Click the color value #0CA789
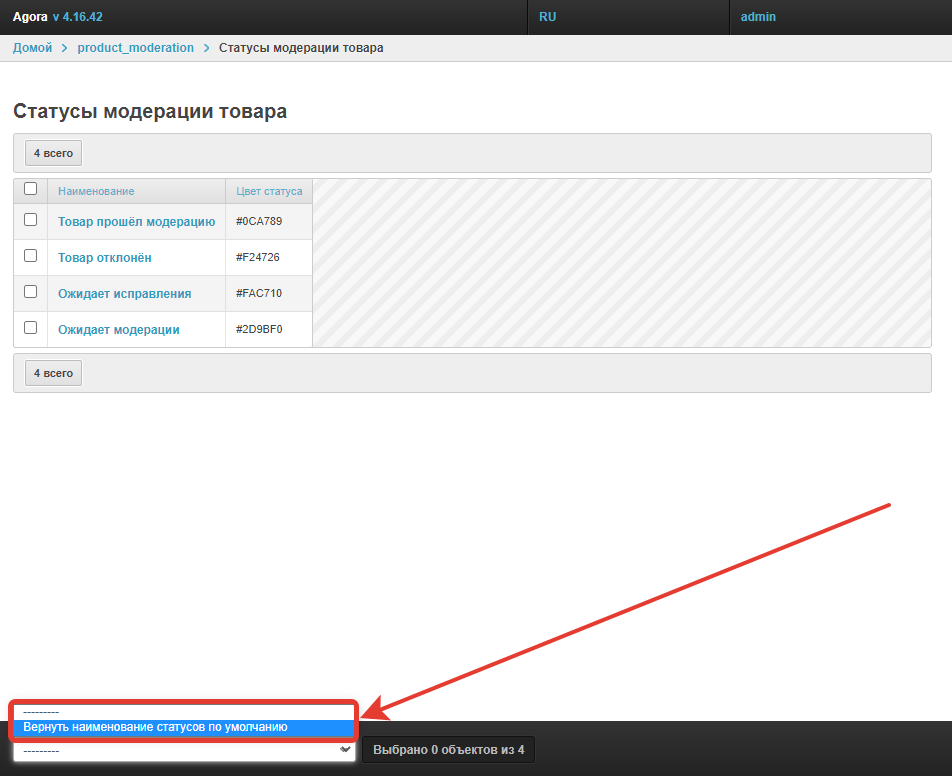Viewport: 952px width, 776px height. coord(259,221)
